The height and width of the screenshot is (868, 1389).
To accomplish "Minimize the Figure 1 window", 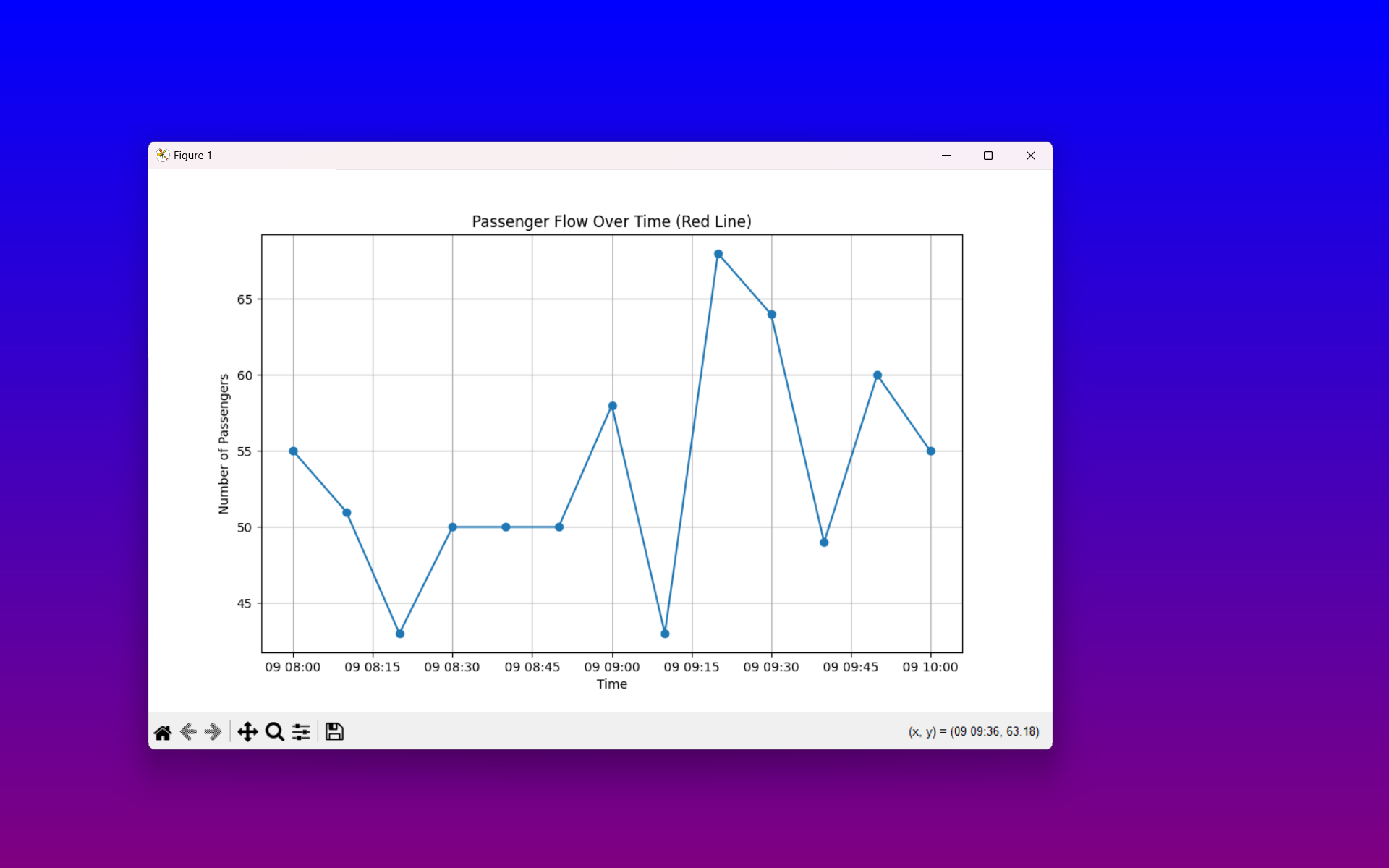I will click(x=946, y=156).
